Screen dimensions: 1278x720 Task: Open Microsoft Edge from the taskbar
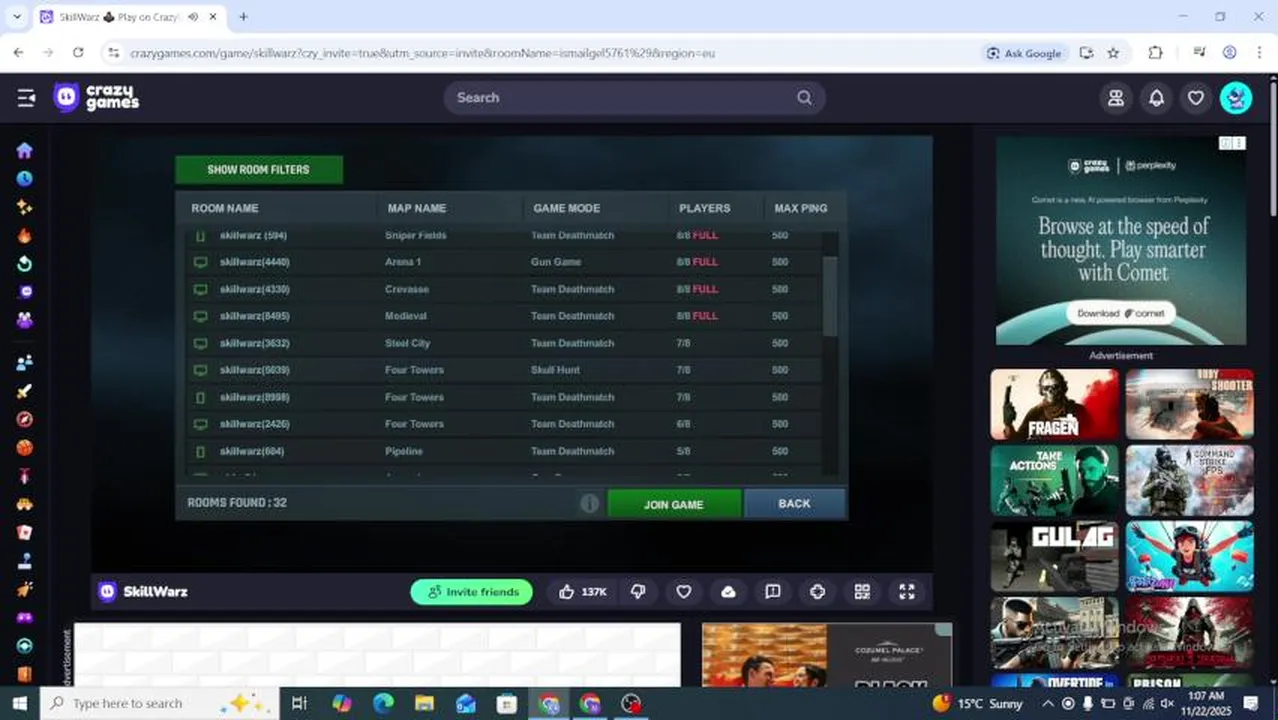pos(383,703)
